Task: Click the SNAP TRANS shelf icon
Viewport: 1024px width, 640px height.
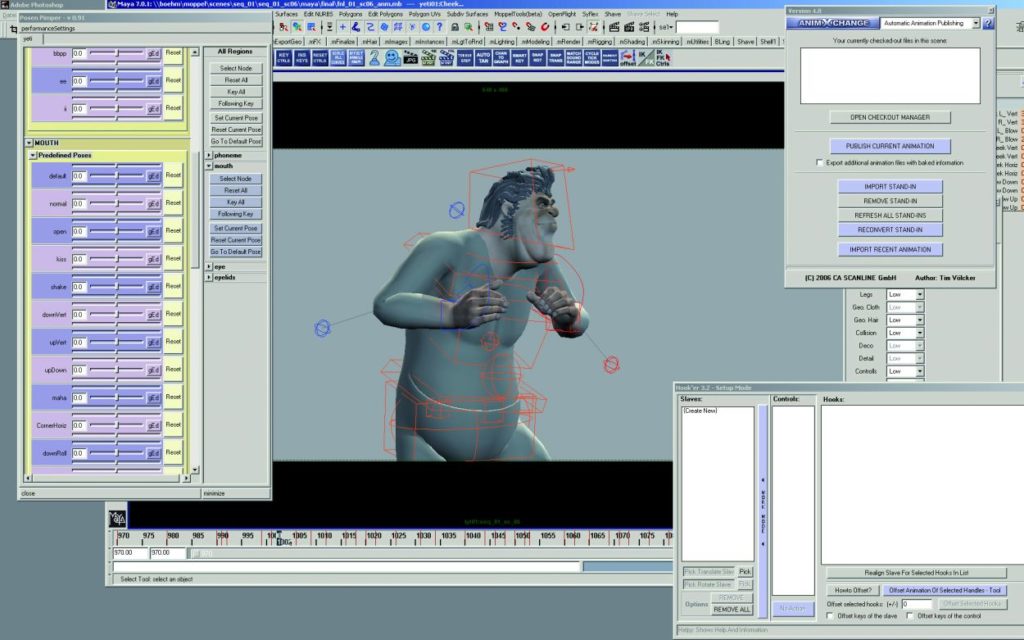Action: click(555, 57)
